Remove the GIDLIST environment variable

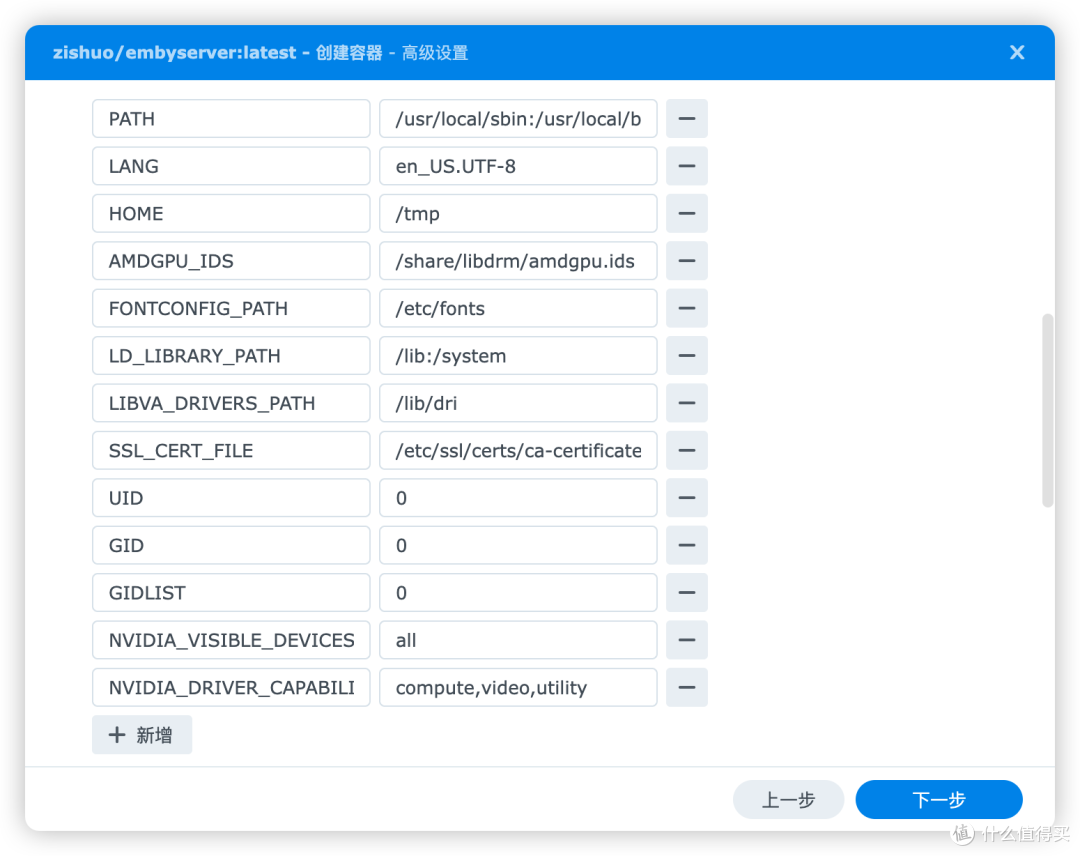click(x=687, y=592)
